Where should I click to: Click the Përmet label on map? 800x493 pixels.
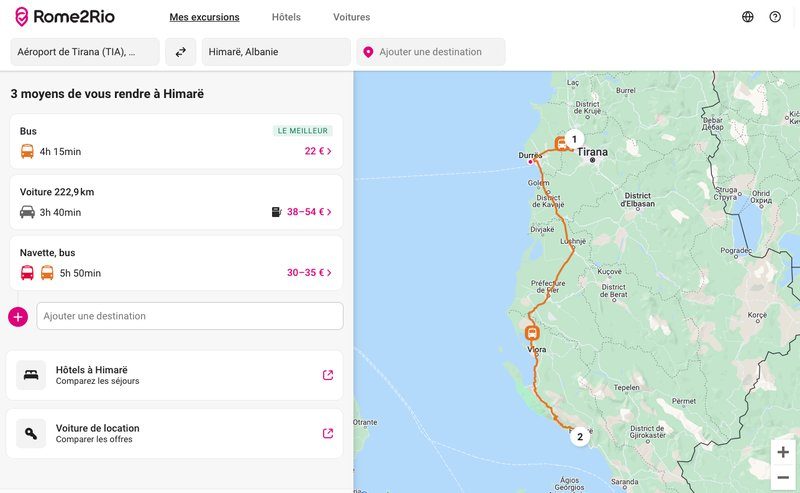pyautogui.click(x=684, y=401)
